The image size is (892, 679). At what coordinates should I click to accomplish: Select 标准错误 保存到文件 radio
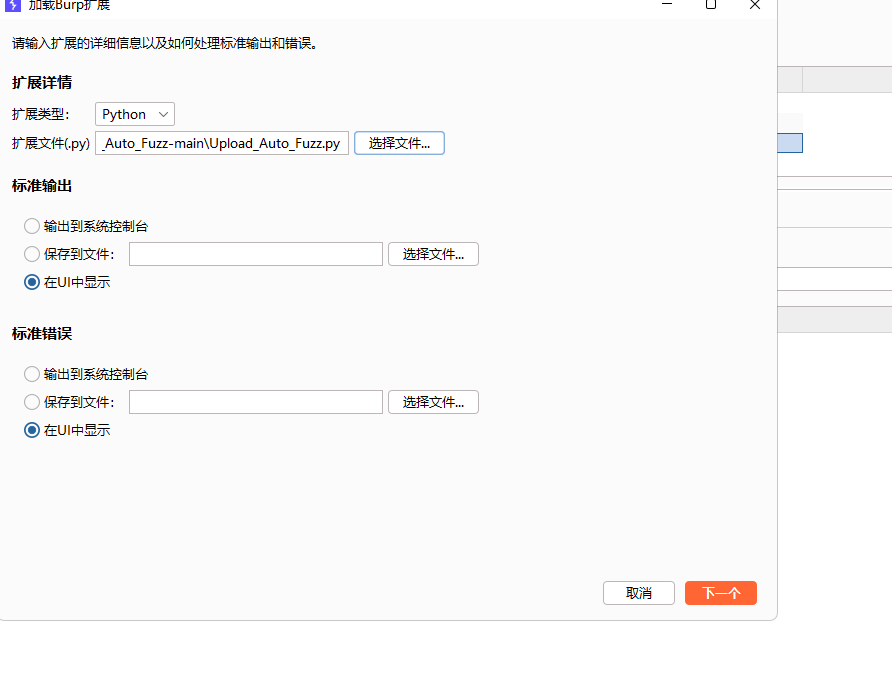32,402
